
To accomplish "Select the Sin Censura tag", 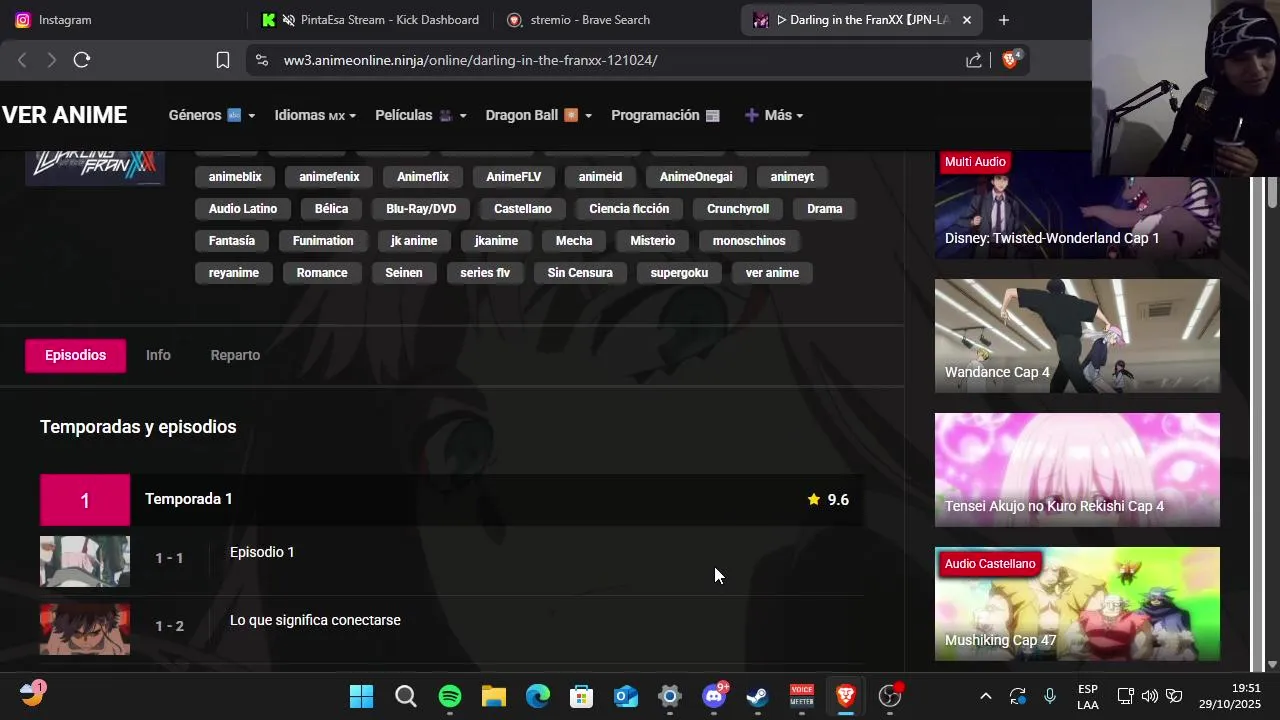I will coord(580,273).
